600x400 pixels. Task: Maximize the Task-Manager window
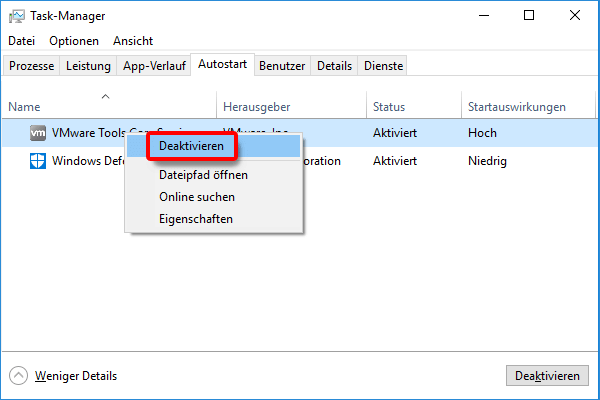pos(529,15)
